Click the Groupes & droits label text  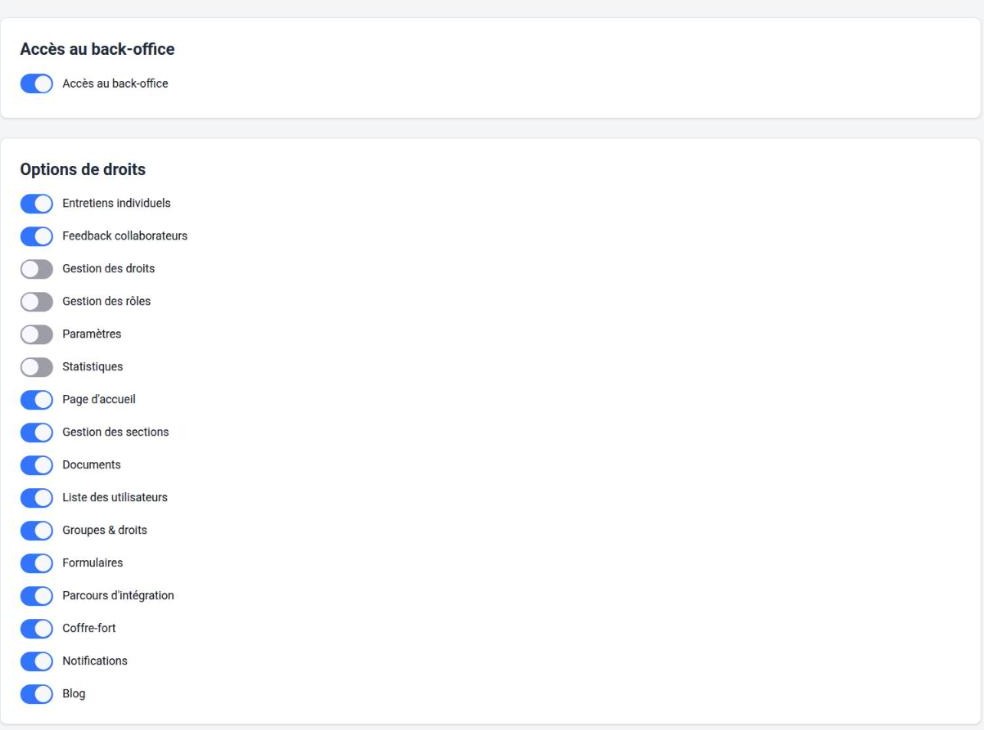[x=105, y=529]
